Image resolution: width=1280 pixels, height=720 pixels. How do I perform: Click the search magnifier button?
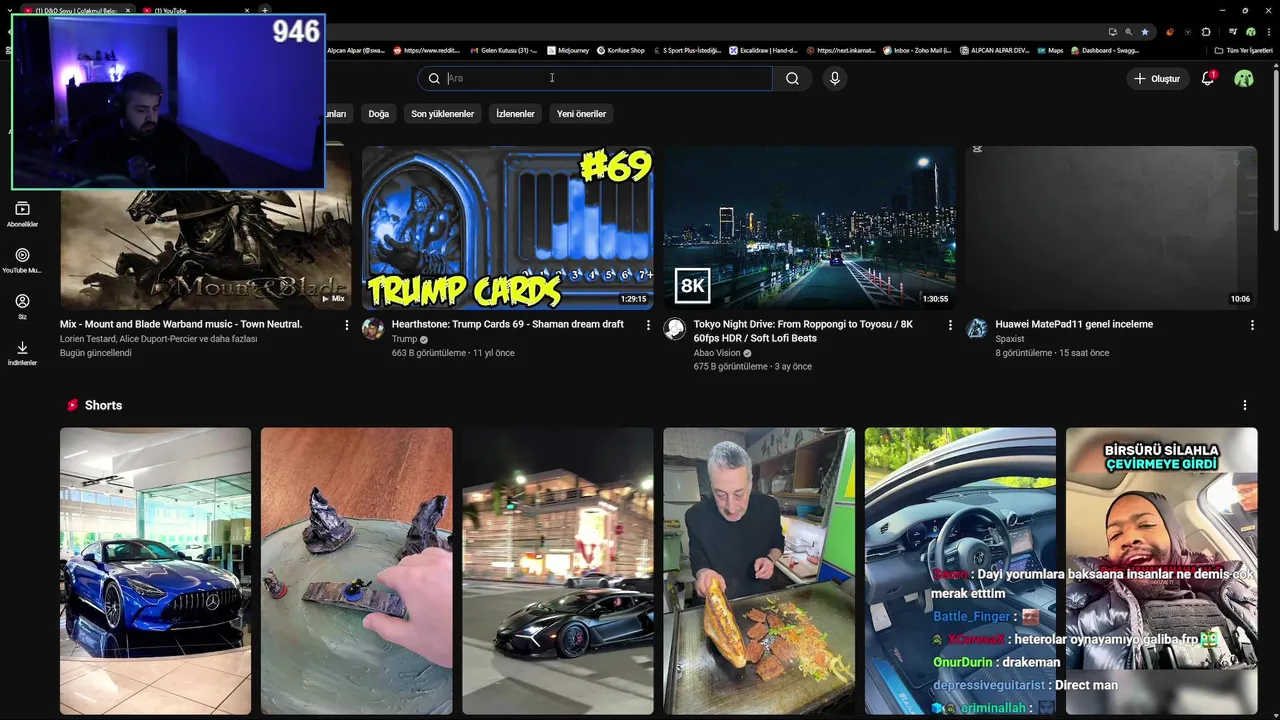(792, 78)
